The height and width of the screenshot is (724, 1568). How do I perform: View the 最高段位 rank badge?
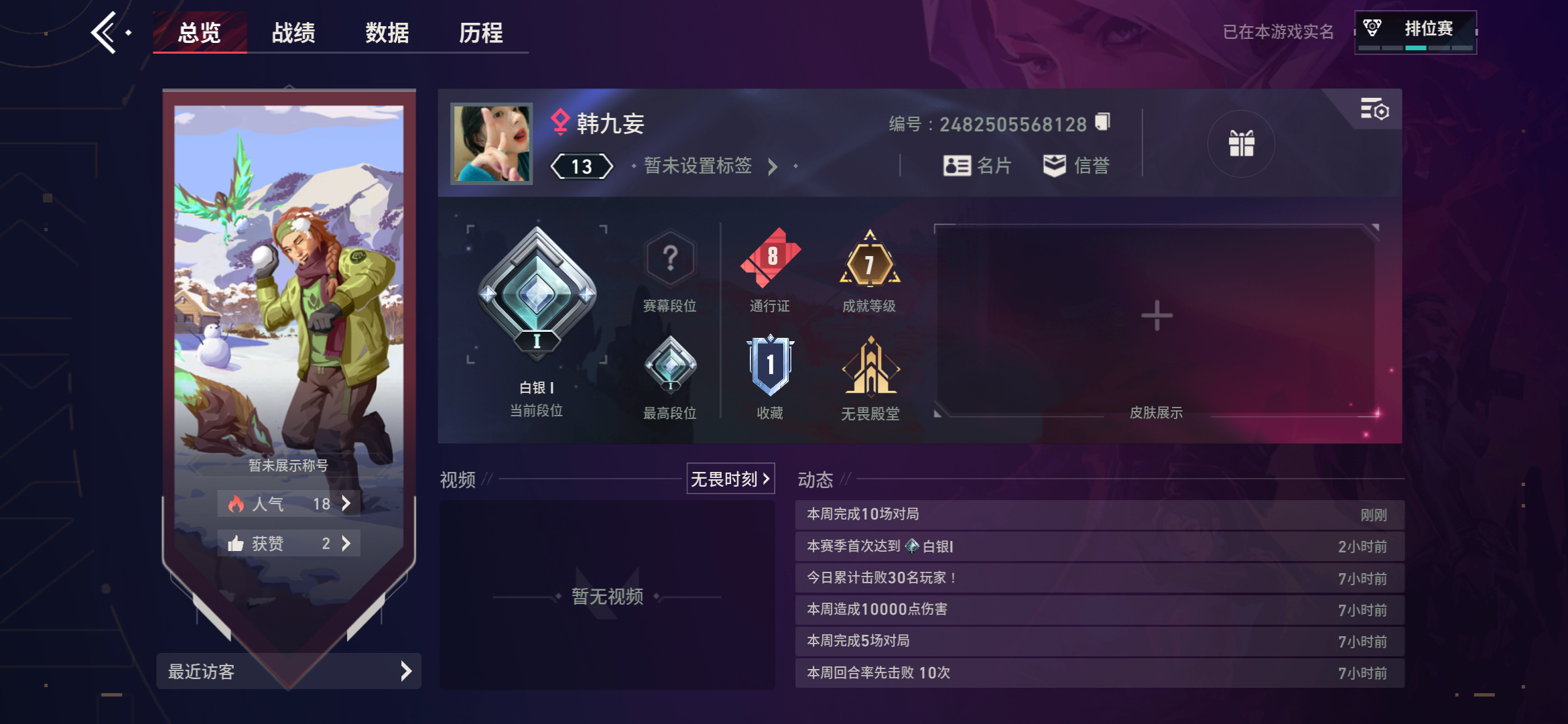point(670,365)
